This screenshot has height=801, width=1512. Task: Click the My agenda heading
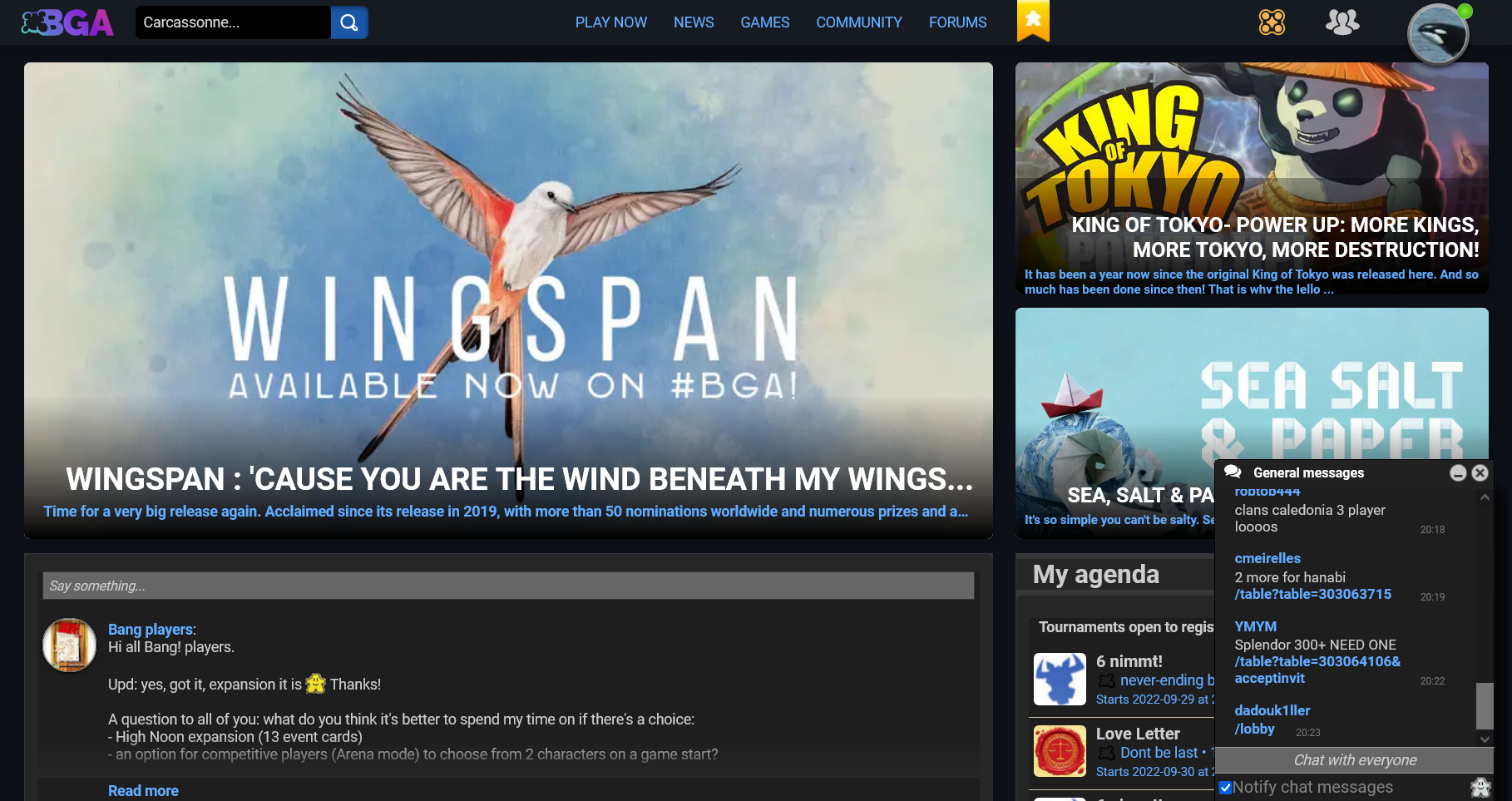click(1095, 574)
